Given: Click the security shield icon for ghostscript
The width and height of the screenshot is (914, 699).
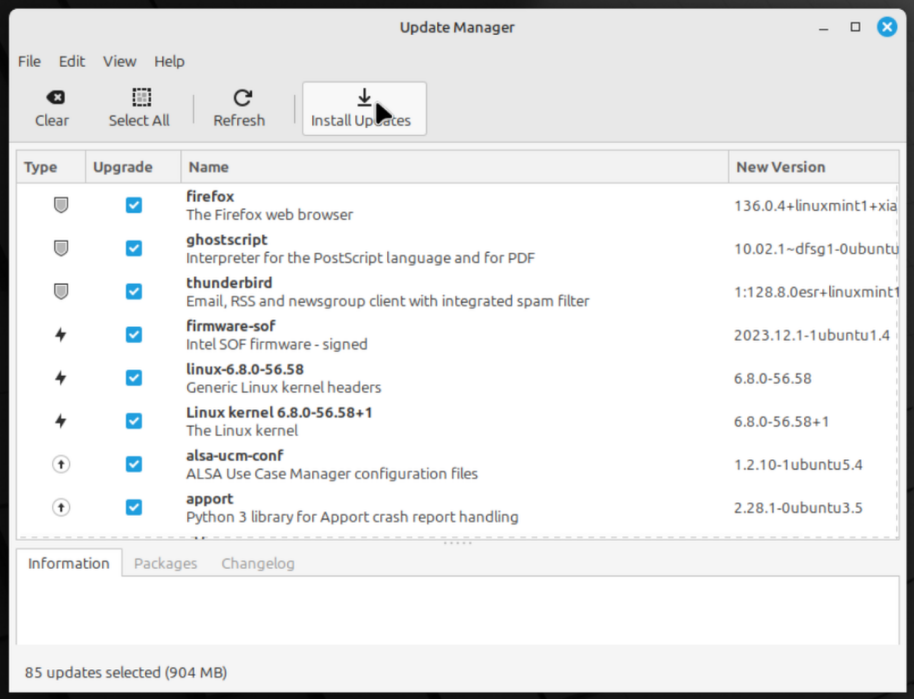Looking at the screenshot, I should (x=61, y=248).
